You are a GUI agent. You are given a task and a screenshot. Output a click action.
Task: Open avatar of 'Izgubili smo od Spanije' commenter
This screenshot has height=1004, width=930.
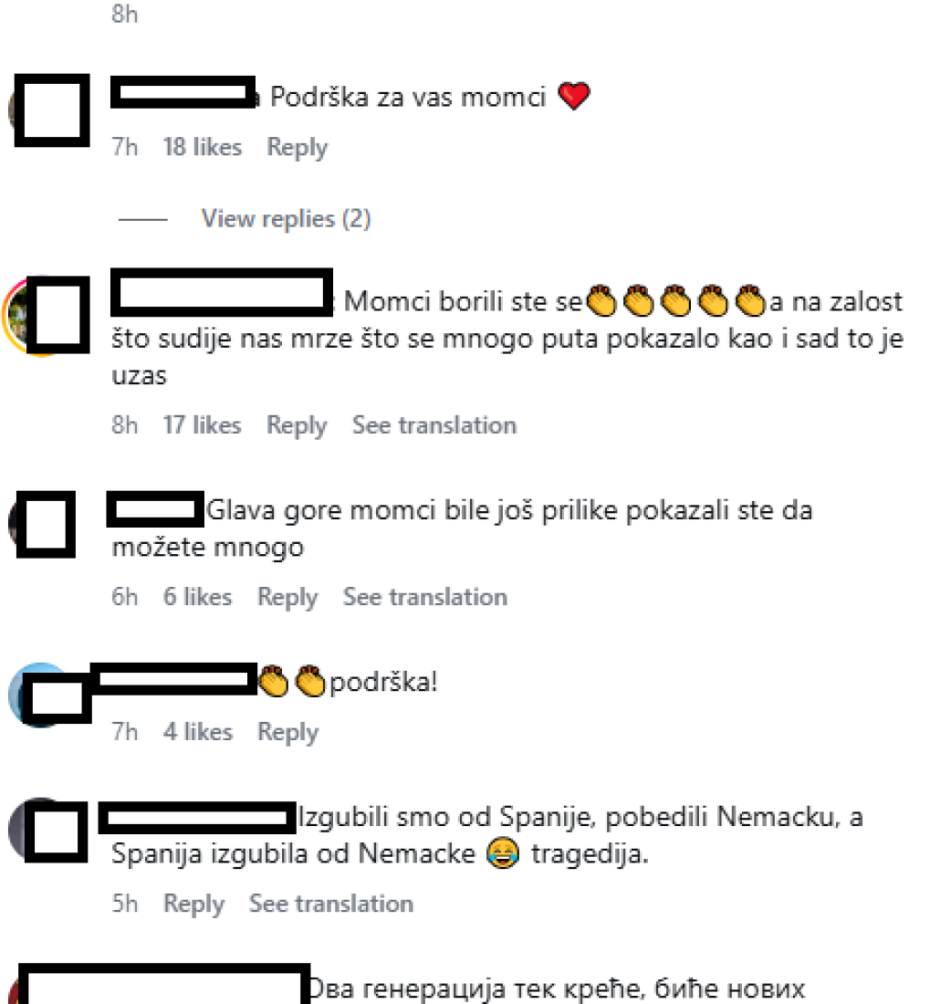tap(47, 831)
